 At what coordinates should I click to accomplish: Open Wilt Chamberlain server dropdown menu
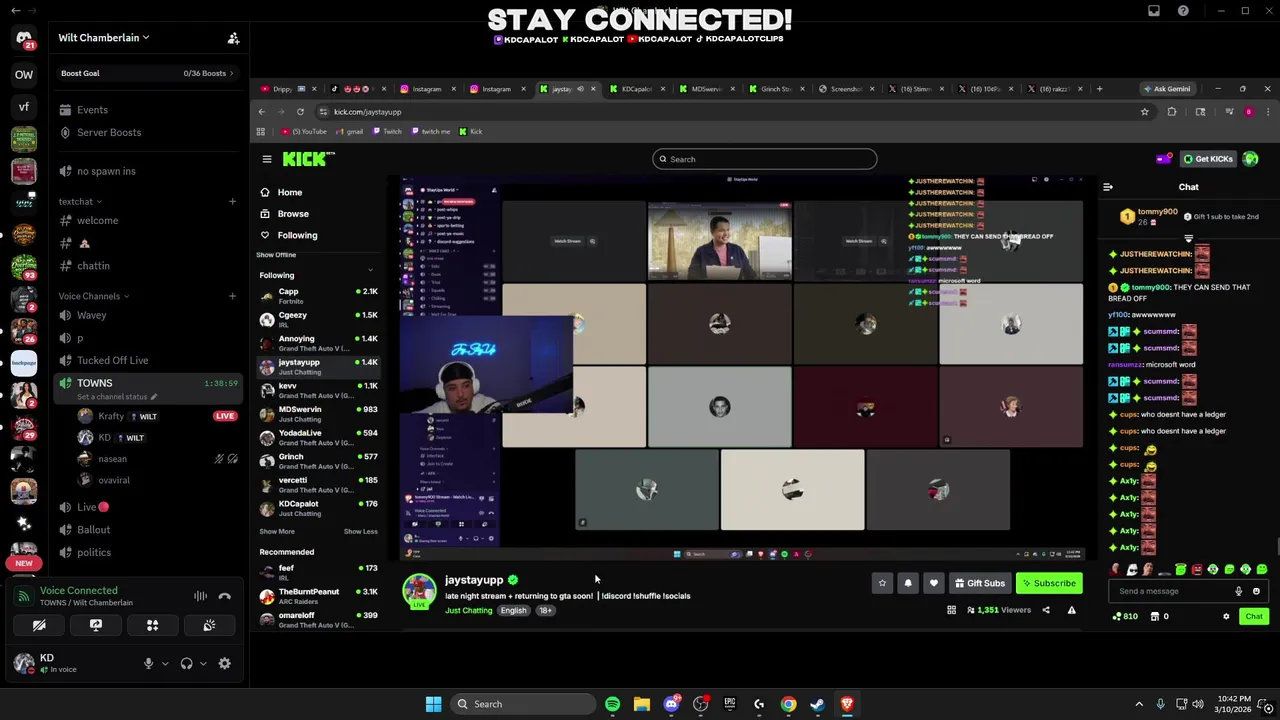(x=104, y=38)
